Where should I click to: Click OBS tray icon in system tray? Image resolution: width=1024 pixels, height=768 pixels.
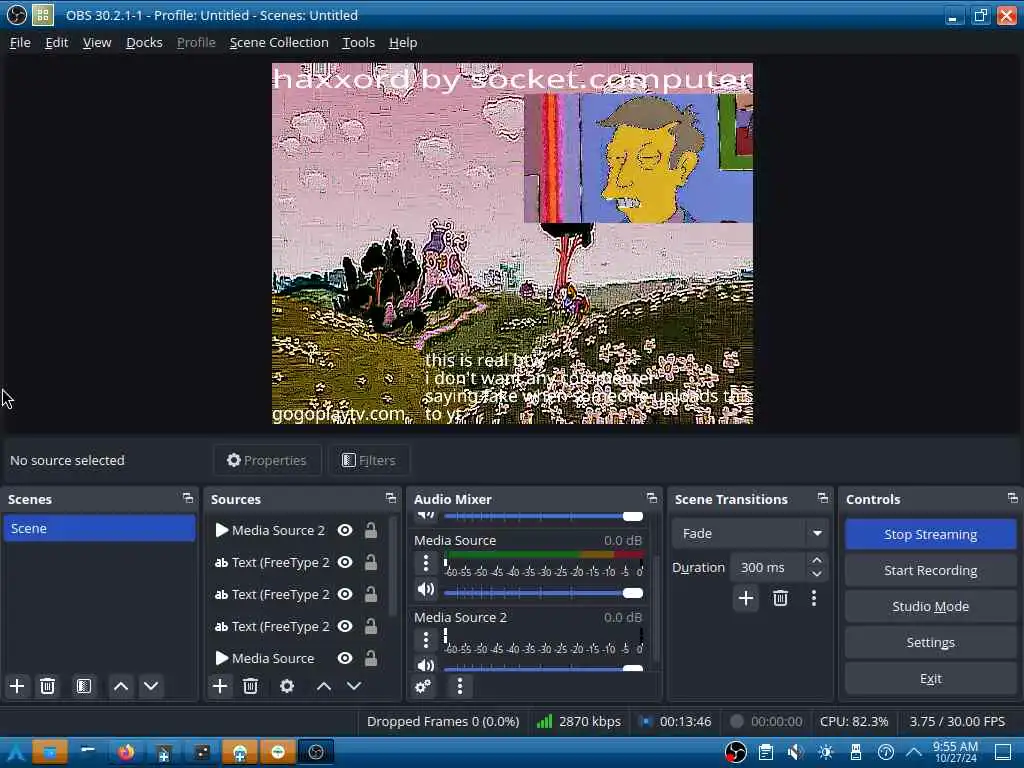coord(736,752)
